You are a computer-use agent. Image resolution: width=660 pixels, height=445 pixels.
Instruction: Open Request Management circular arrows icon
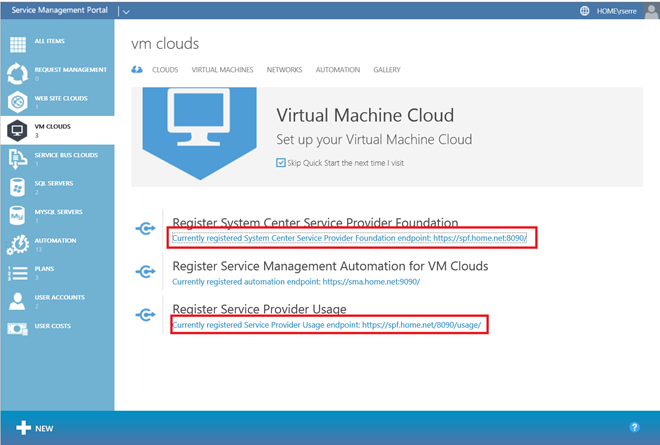17,73
